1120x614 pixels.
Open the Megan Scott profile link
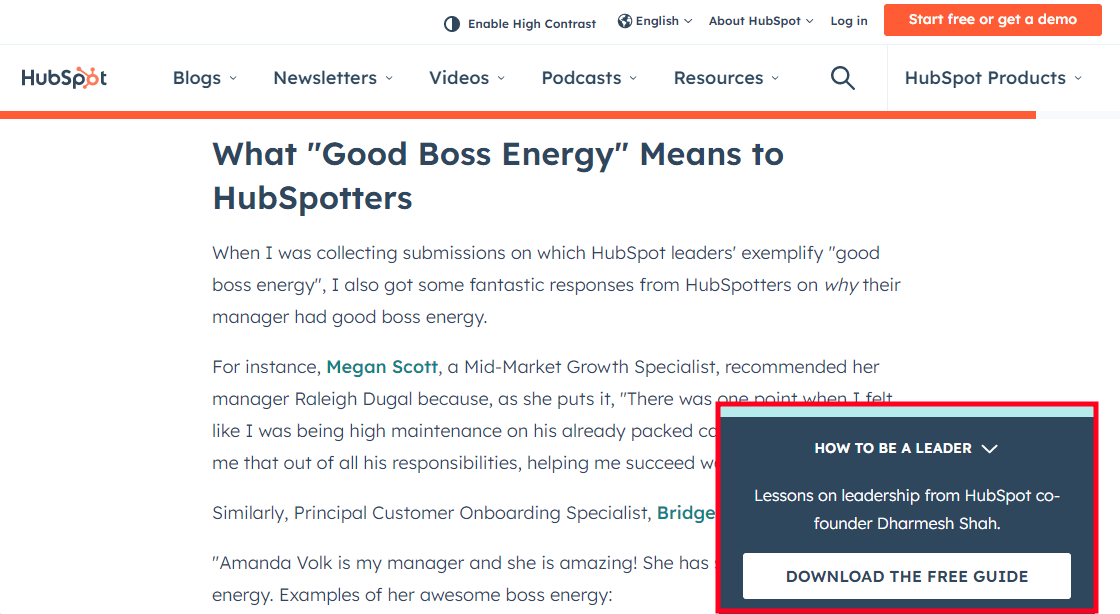[x=382, y=367]
